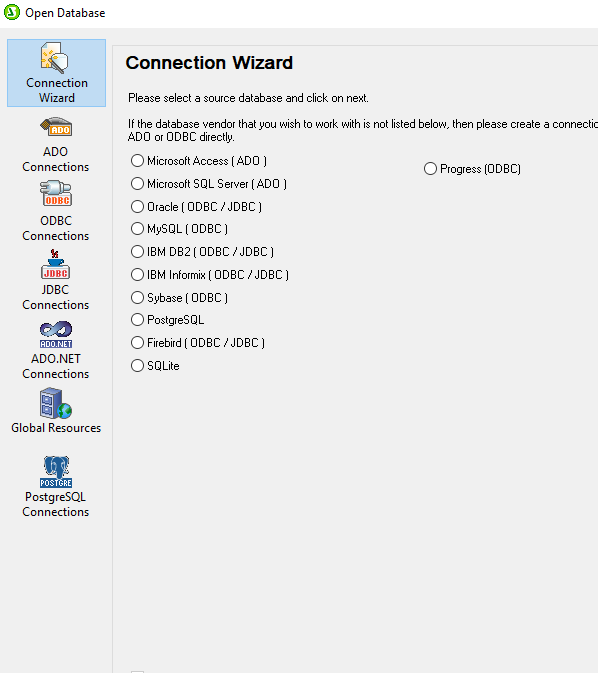
Task: Select the SQLite radio button
Action: pos(137,366)
